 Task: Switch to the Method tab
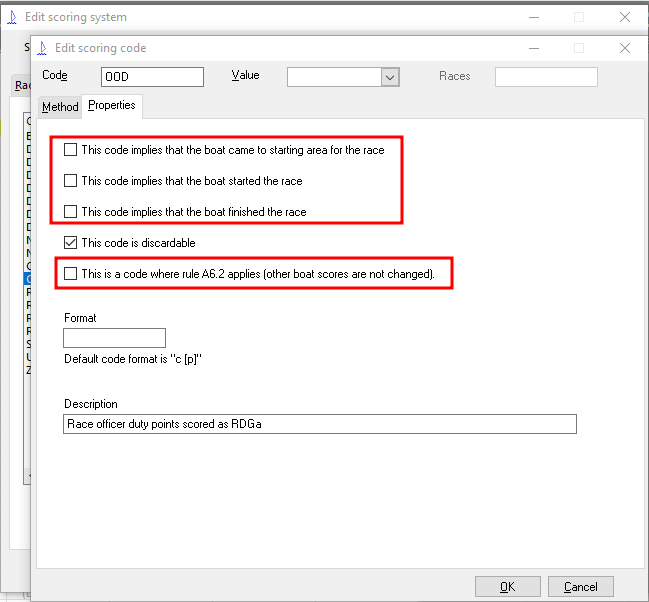click(60, 107)
